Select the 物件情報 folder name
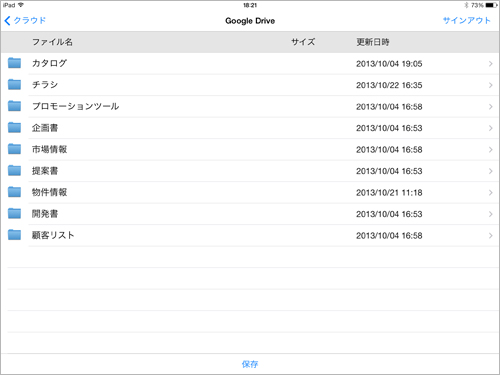Image resolution: width=500 pixels, height=375 pixels. 49,192
